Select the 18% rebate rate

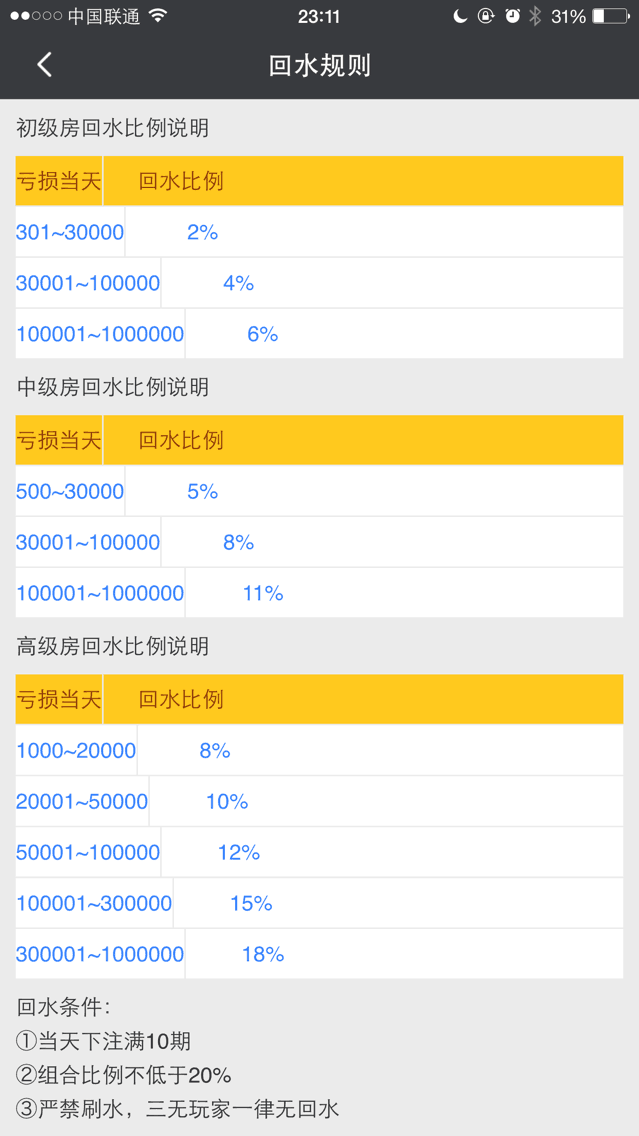coord(263,954)
